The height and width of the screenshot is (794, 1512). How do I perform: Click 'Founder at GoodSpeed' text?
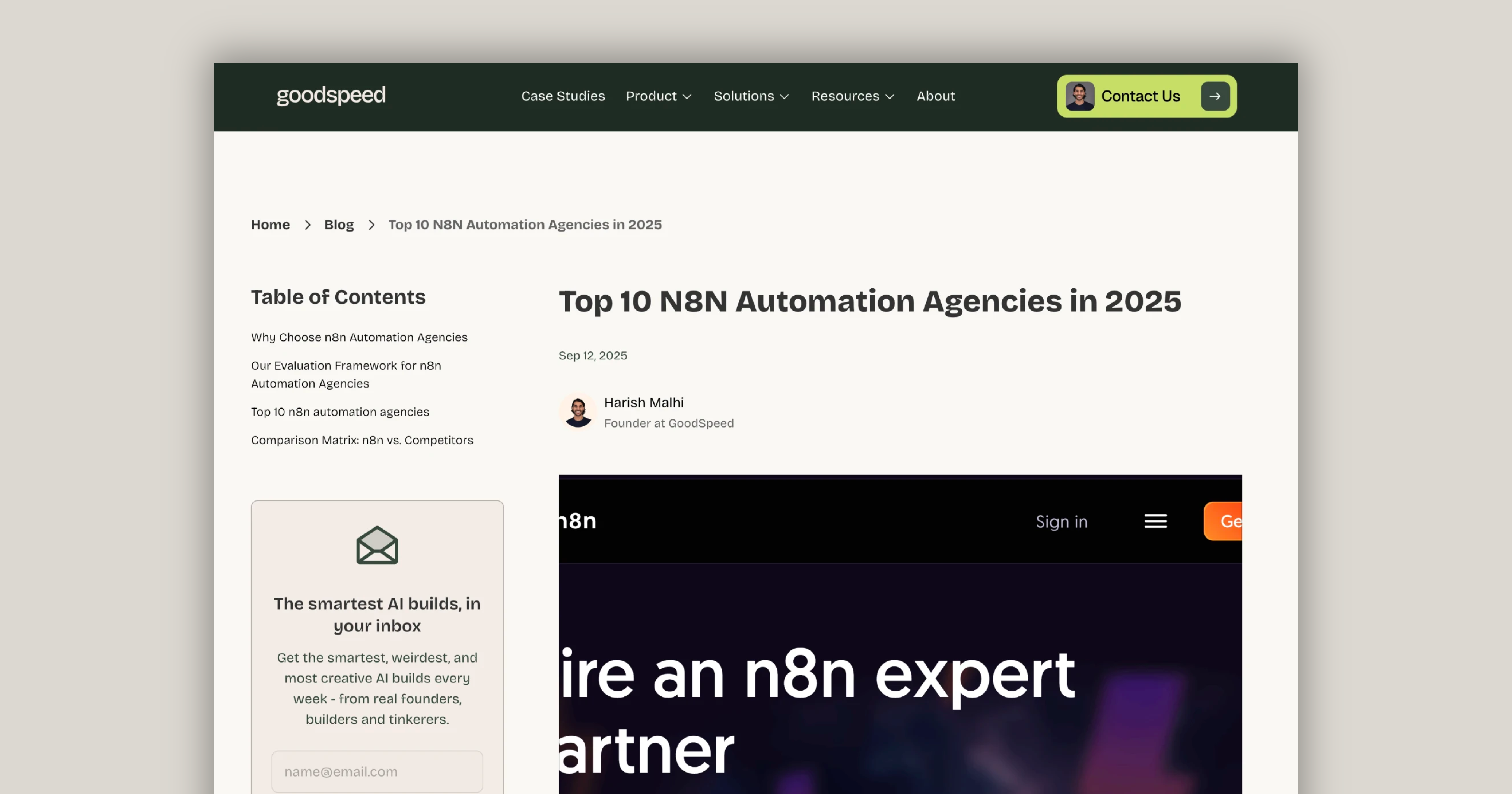click(x=668, y=423)
